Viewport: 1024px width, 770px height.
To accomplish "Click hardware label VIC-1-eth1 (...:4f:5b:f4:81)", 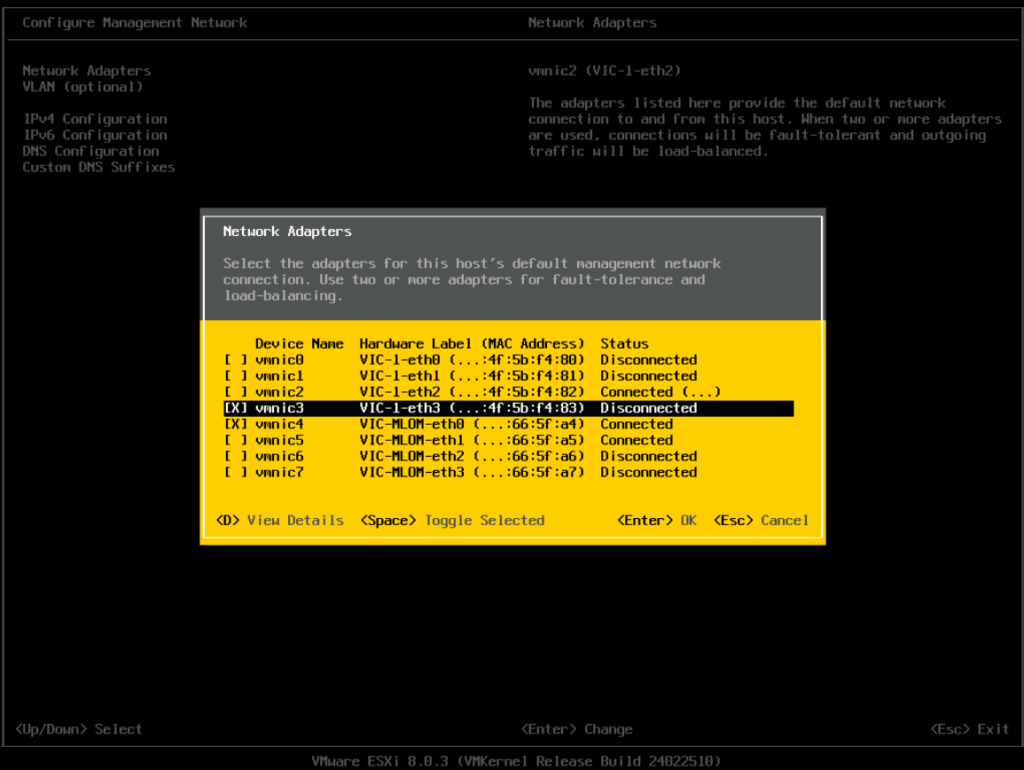I will pos(472,376).
